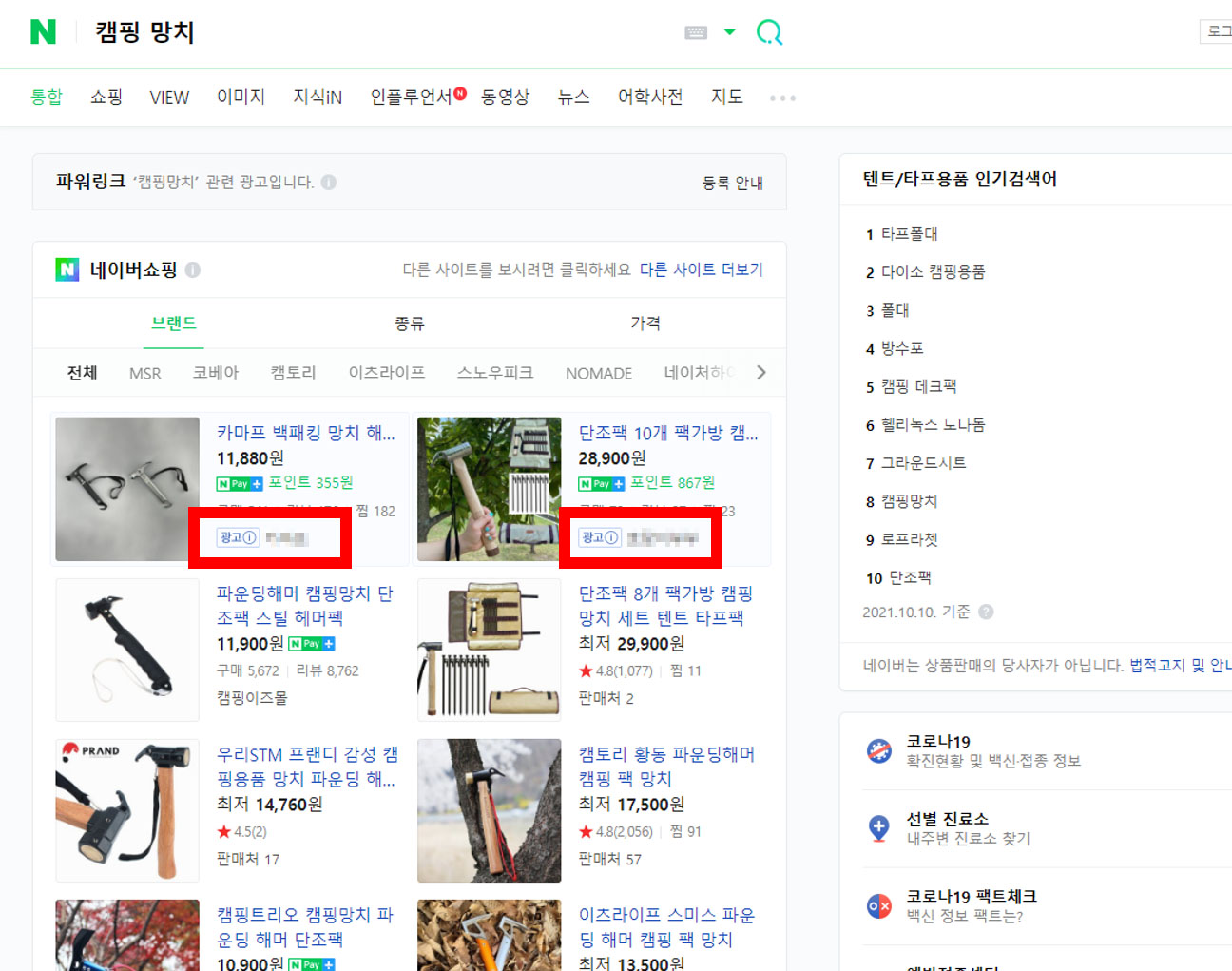Viewport: 1232px width, 971px height.
Task: Select the 종류 filter tab
Action: pos(410,323)
